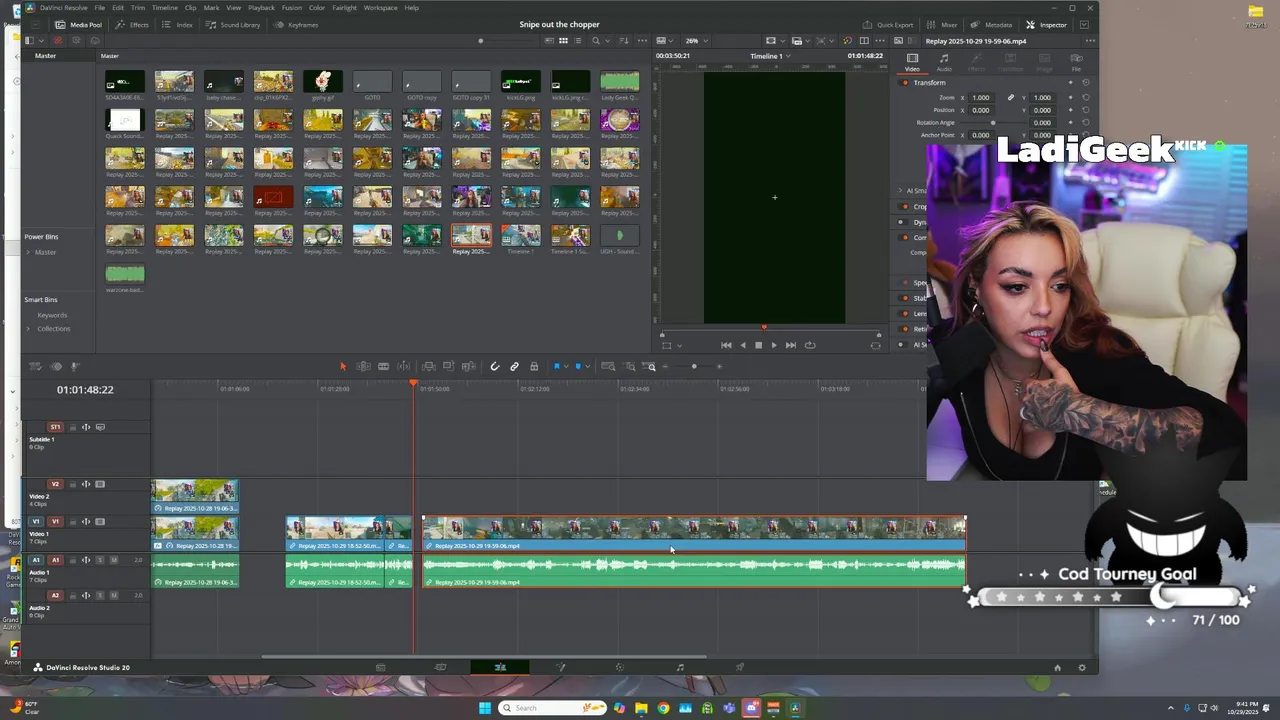Image resolution: width=1280 pixels, height=720 pixels.
Task: Click the stop button in viewer
Action: 758,345
